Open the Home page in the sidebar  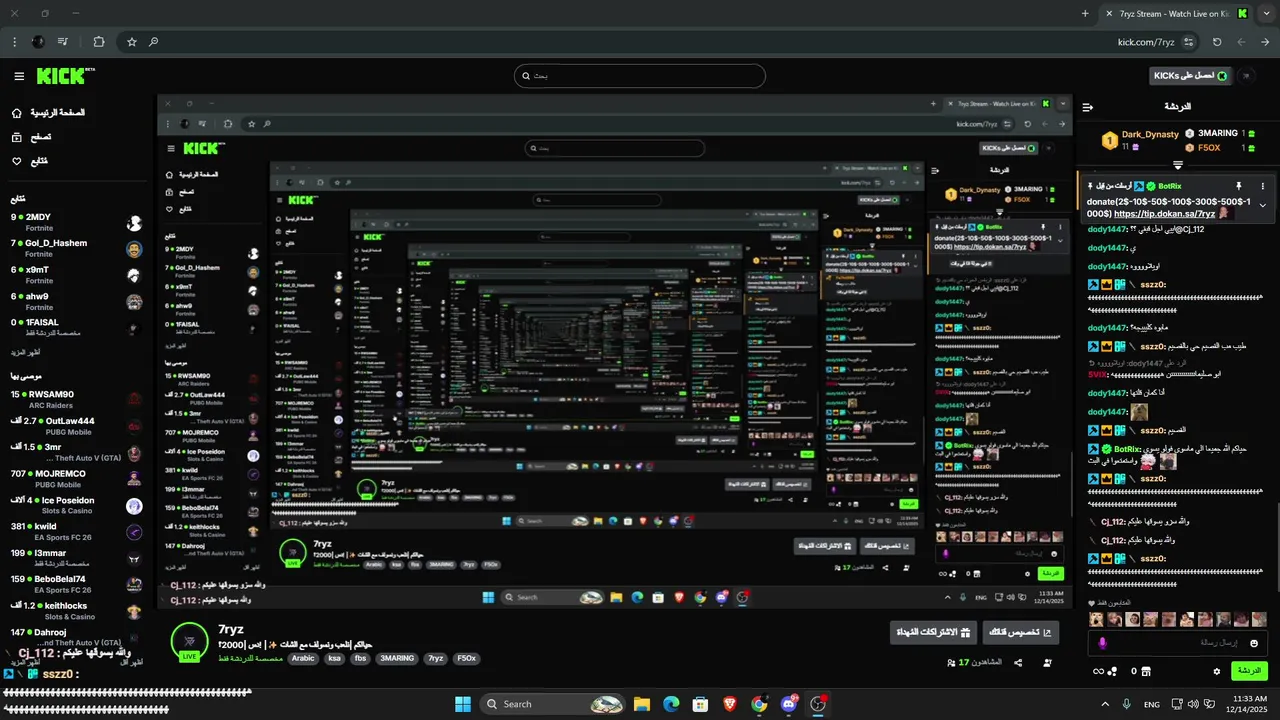click(x=48, y=113)
